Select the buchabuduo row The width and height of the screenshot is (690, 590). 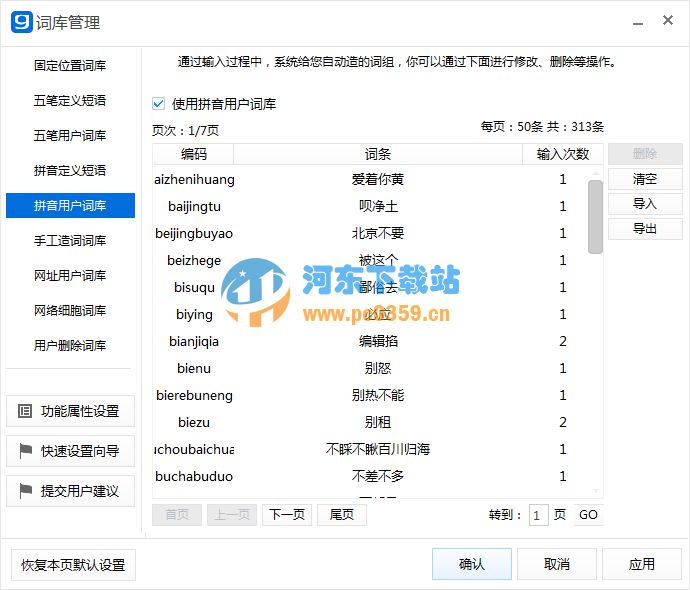click(x=371, y=476)
